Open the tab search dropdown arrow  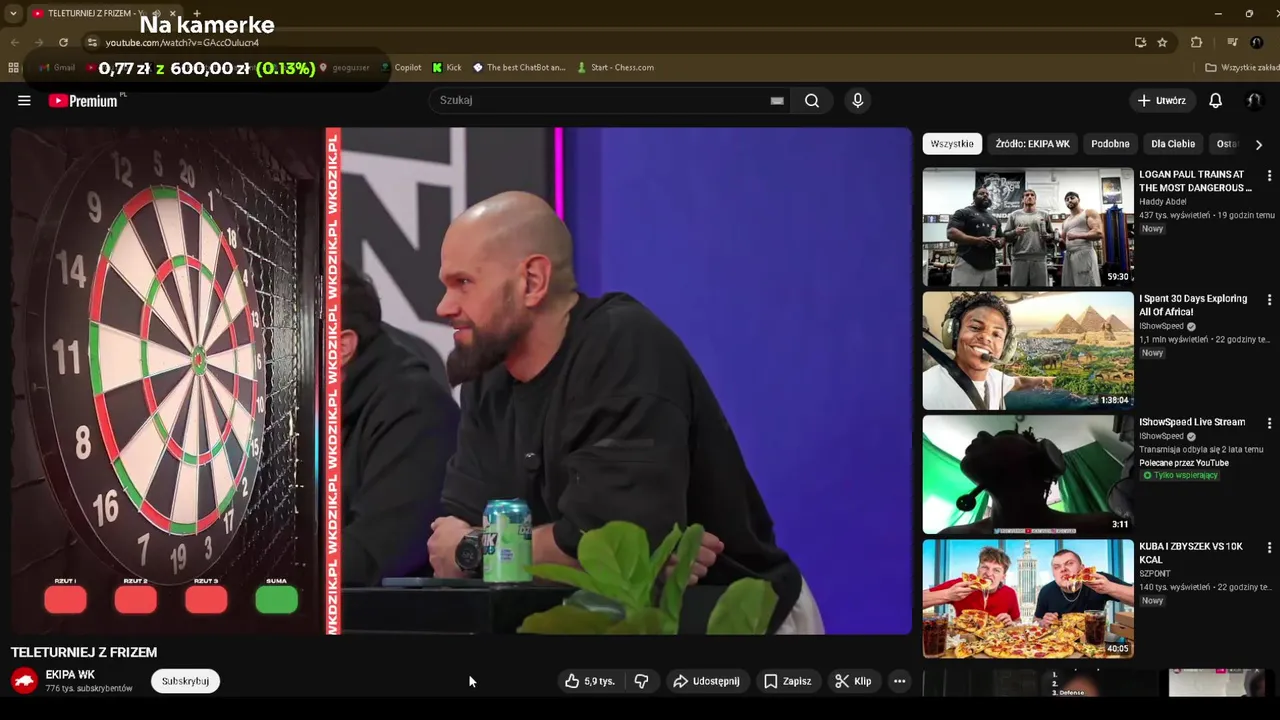click(x=13, y=13)
